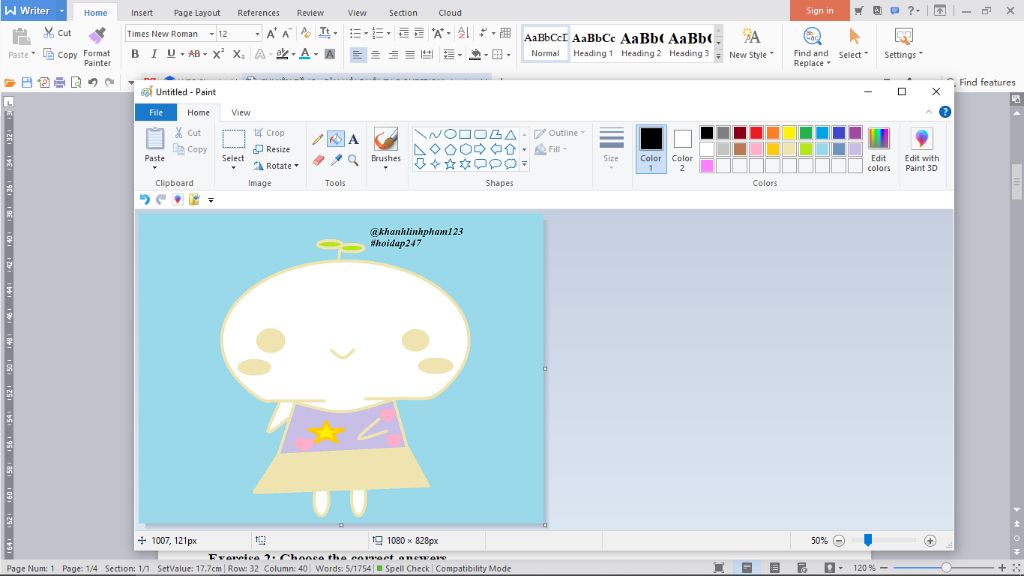Image resolution: width=1024 pixels, height=576 pixels.
Task: Click the Writer Save icon
Action: (x=27, y=82)
